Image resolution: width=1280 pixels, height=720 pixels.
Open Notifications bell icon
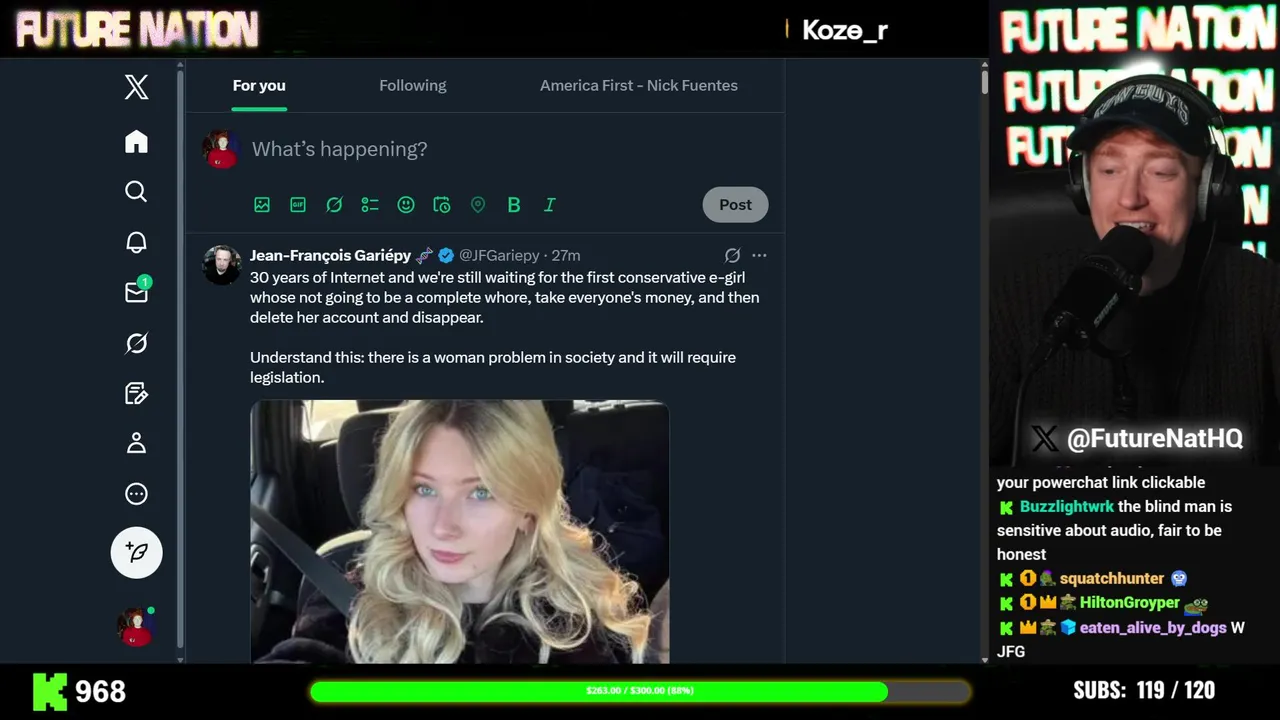[x=136, y=242]
